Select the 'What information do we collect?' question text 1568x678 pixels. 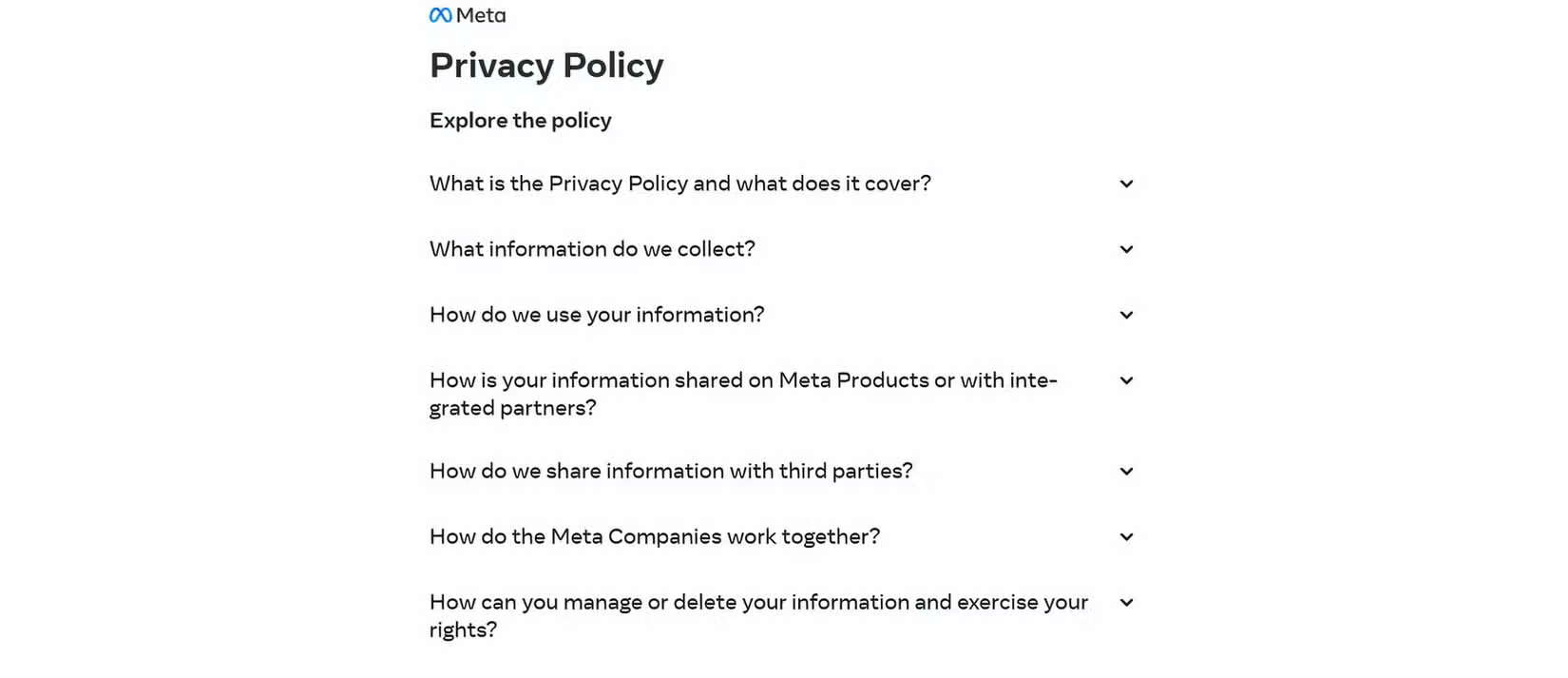[592, 249]
